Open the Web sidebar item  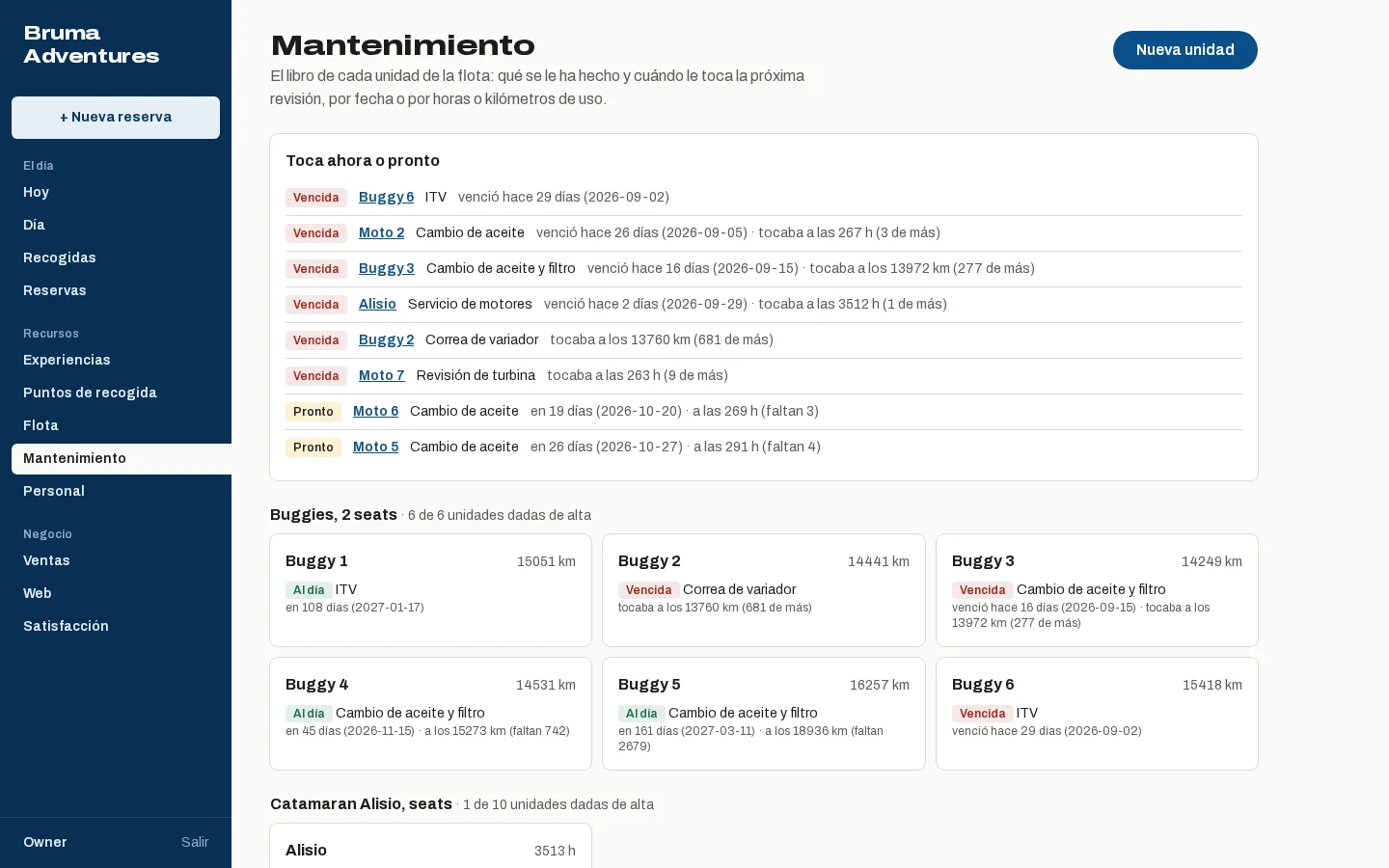tap(116, 593)
